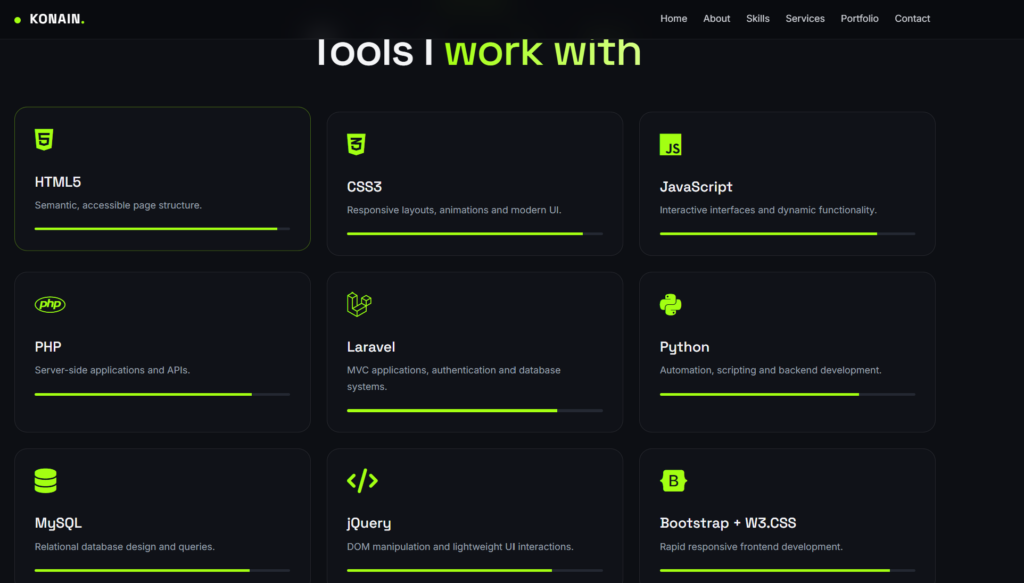1024x583 pixels.
Task: Click the 'Tools I work with' heading
Action: click(479, 52)
